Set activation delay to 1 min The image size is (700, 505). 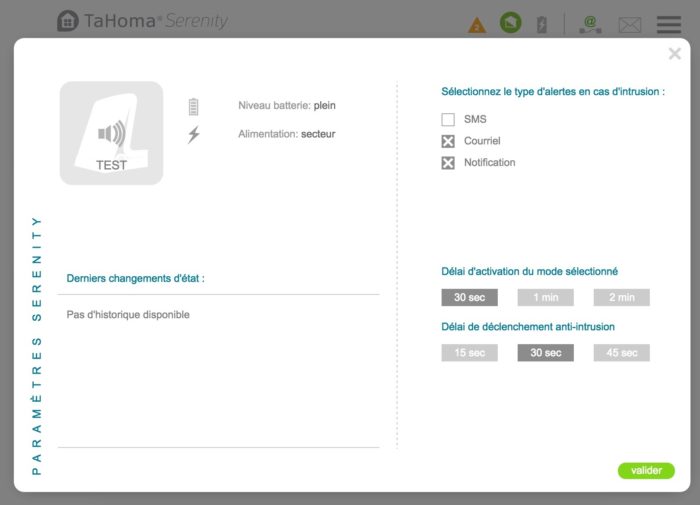(x=545, y=297)
